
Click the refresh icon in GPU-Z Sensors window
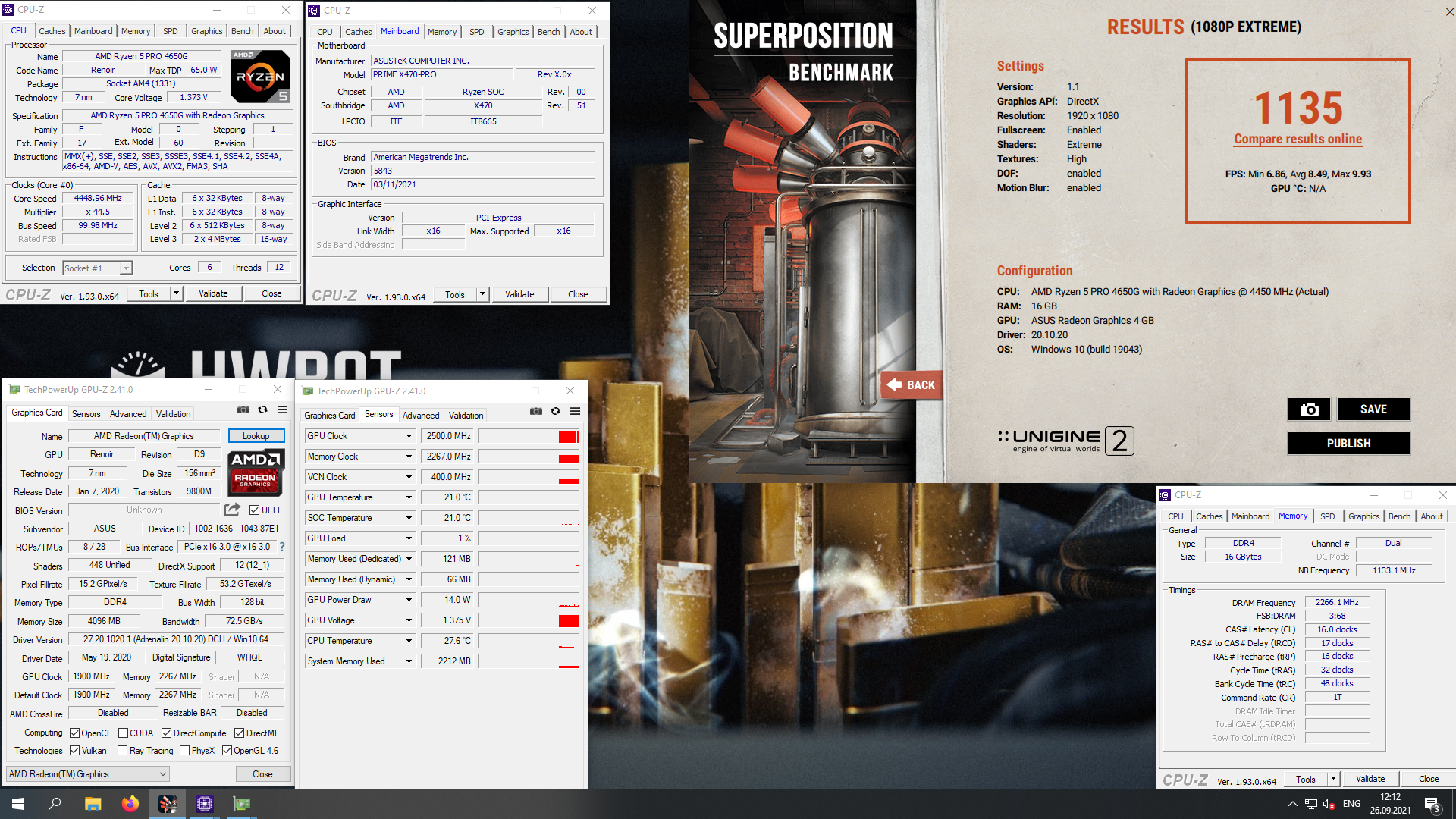click(x=556, y=411)
